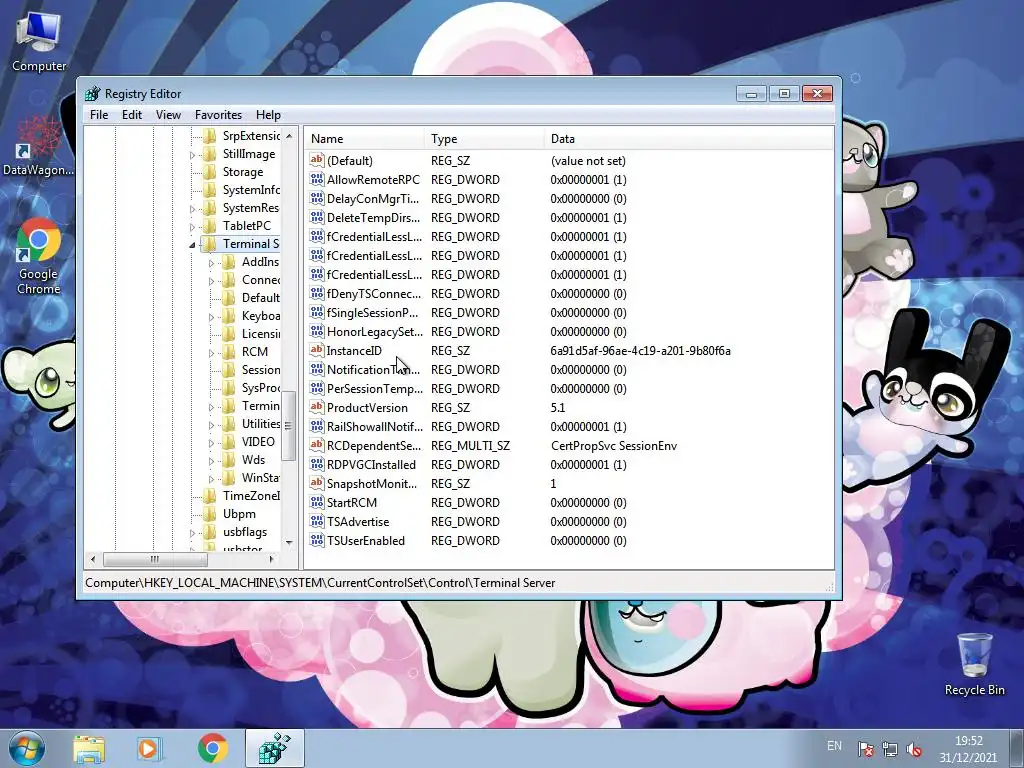The image size is (1024, 768).
Task: Select the fSingleSessionP... value icon
Action: [317, 312]
